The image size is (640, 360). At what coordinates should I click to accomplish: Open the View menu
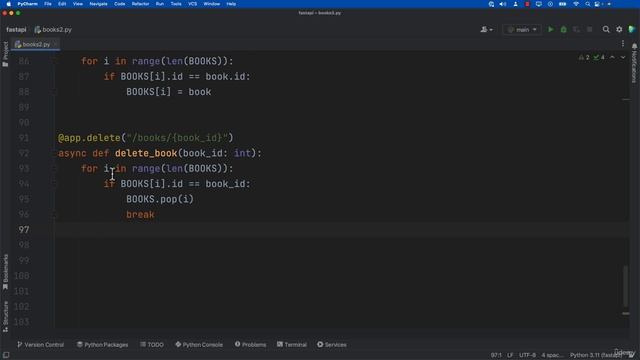click(78, 4)
